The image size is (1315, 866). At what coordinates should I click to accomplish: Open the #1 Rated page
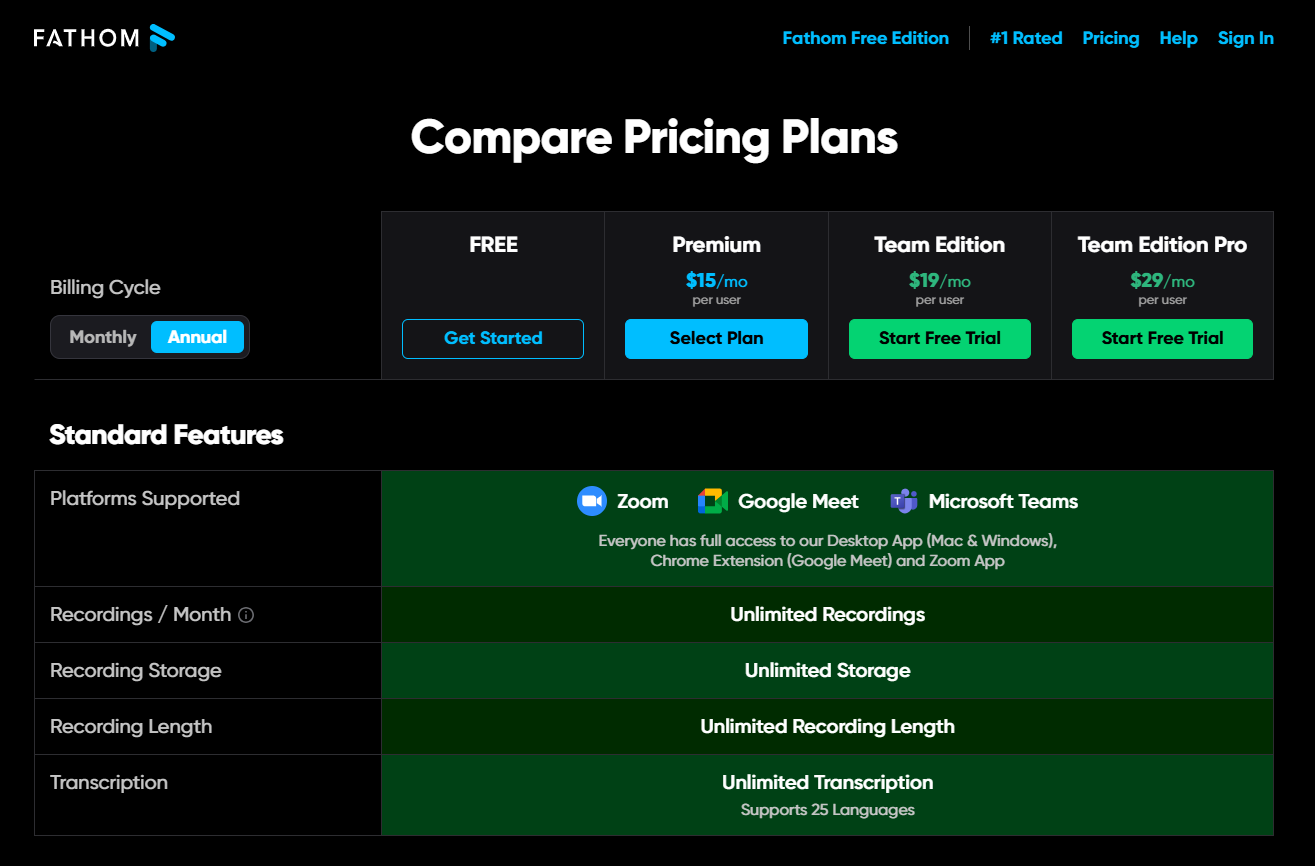coord(1026,38)
